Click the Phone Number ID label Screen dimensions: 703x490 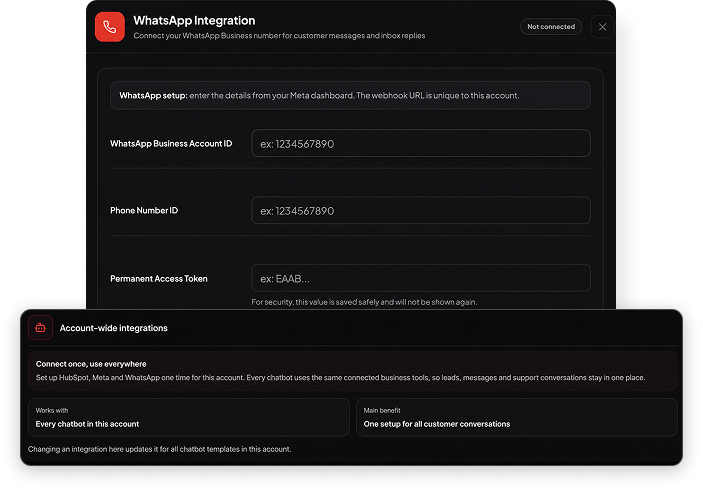pos(144,210)
